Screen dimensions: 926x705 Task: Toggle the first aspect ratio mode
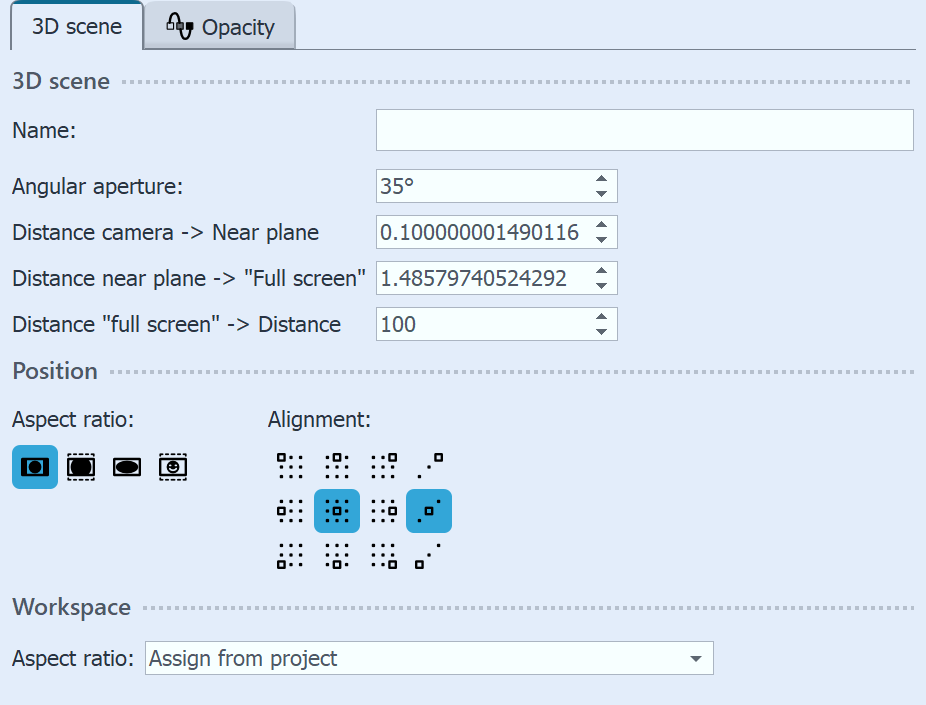(35, 466)
